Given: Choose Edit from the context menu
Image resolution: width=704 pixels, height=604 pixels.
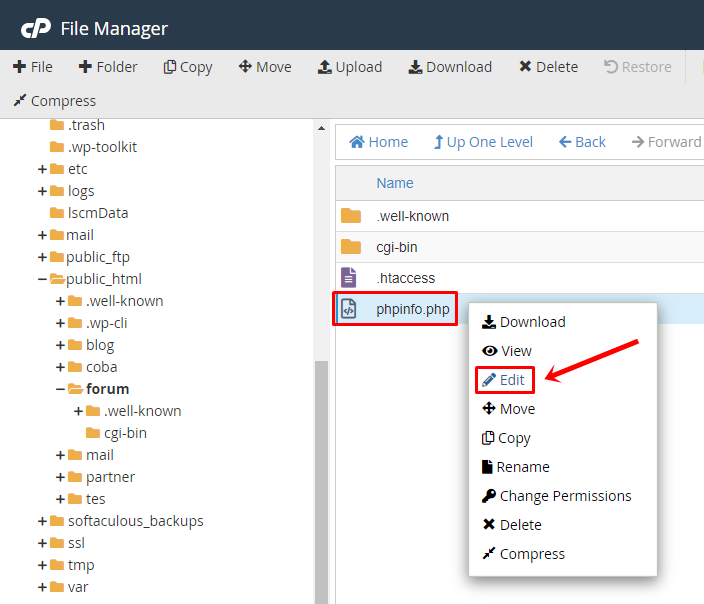Looking at the screenshot, I should 503,380.
